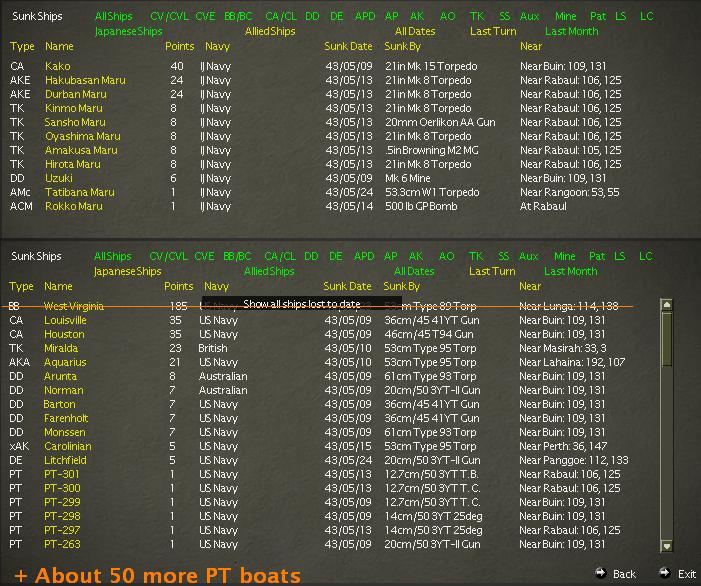The width and height of the screenshot is (701, 586).
Task: Filter upper panel by DD destroyers
Action: (312, 16)
